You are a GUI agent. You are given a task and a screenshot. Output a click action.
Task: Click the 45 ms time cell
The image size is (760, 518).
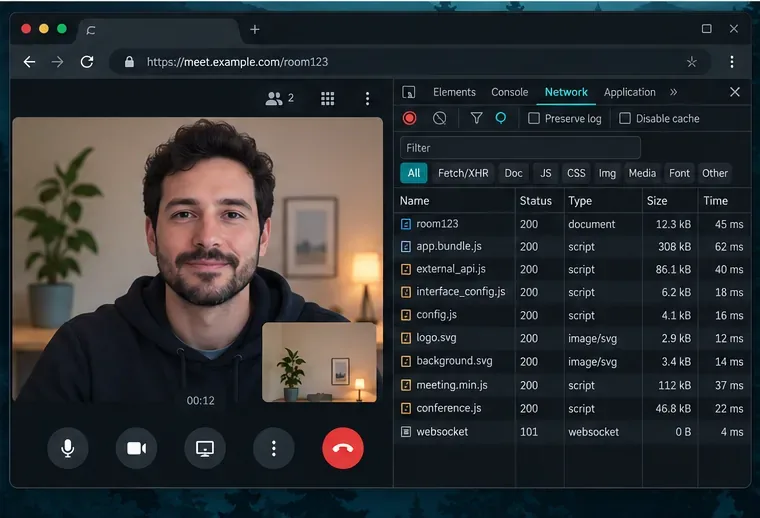coord(729,224)
